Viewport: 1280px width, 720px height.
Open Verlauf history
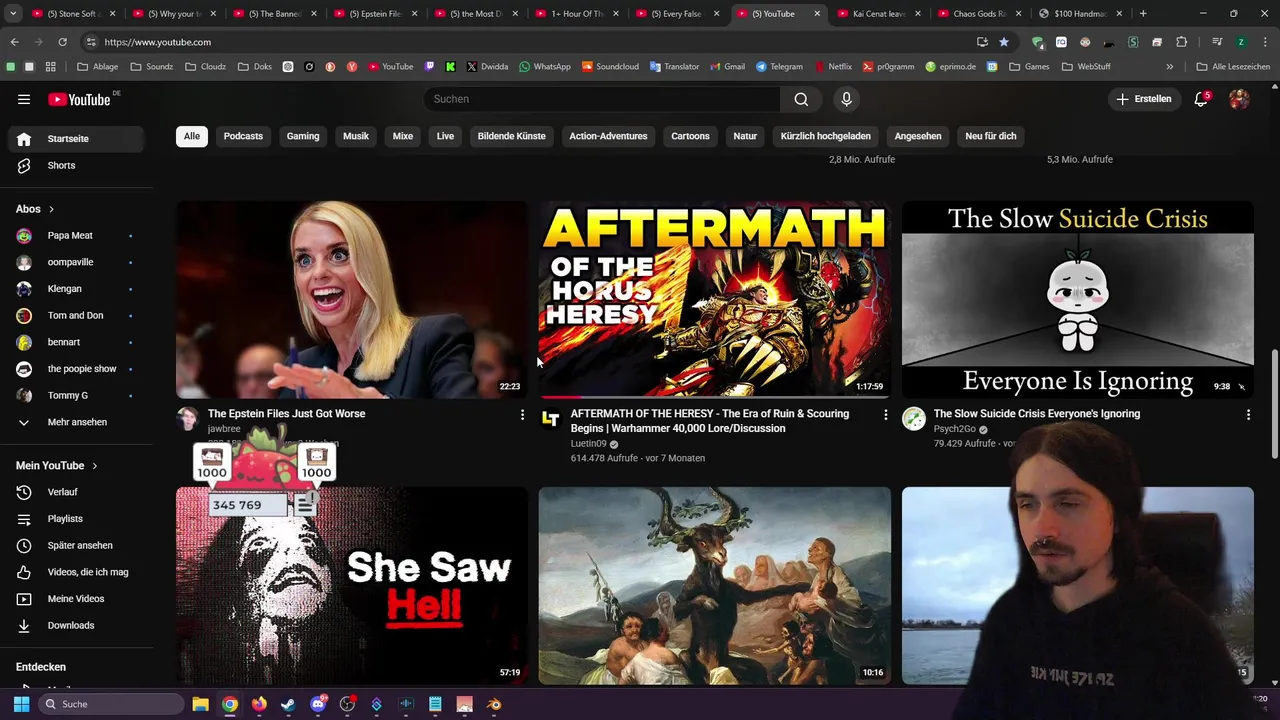76,492
